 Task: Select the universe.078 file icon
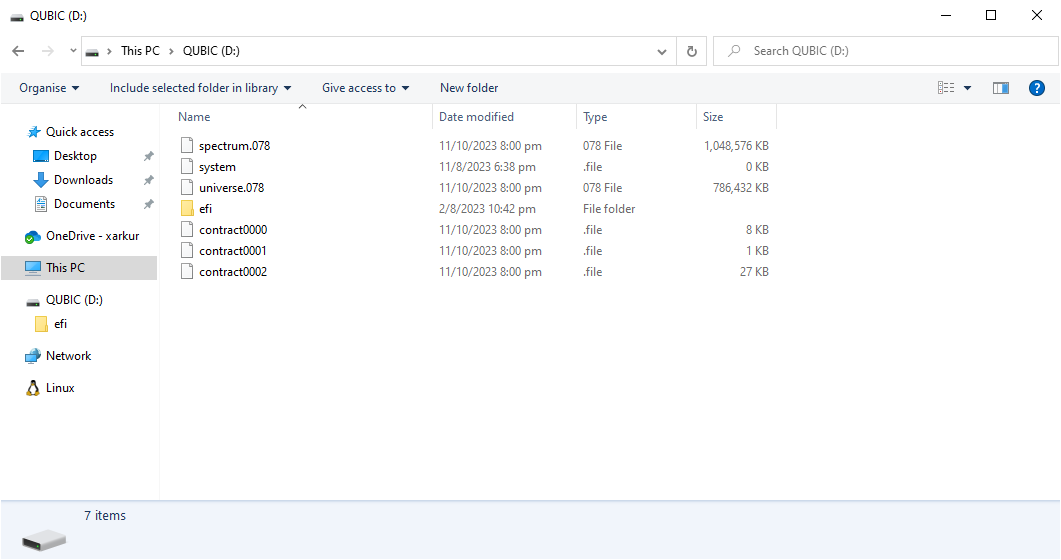click(x=187, y=187)
